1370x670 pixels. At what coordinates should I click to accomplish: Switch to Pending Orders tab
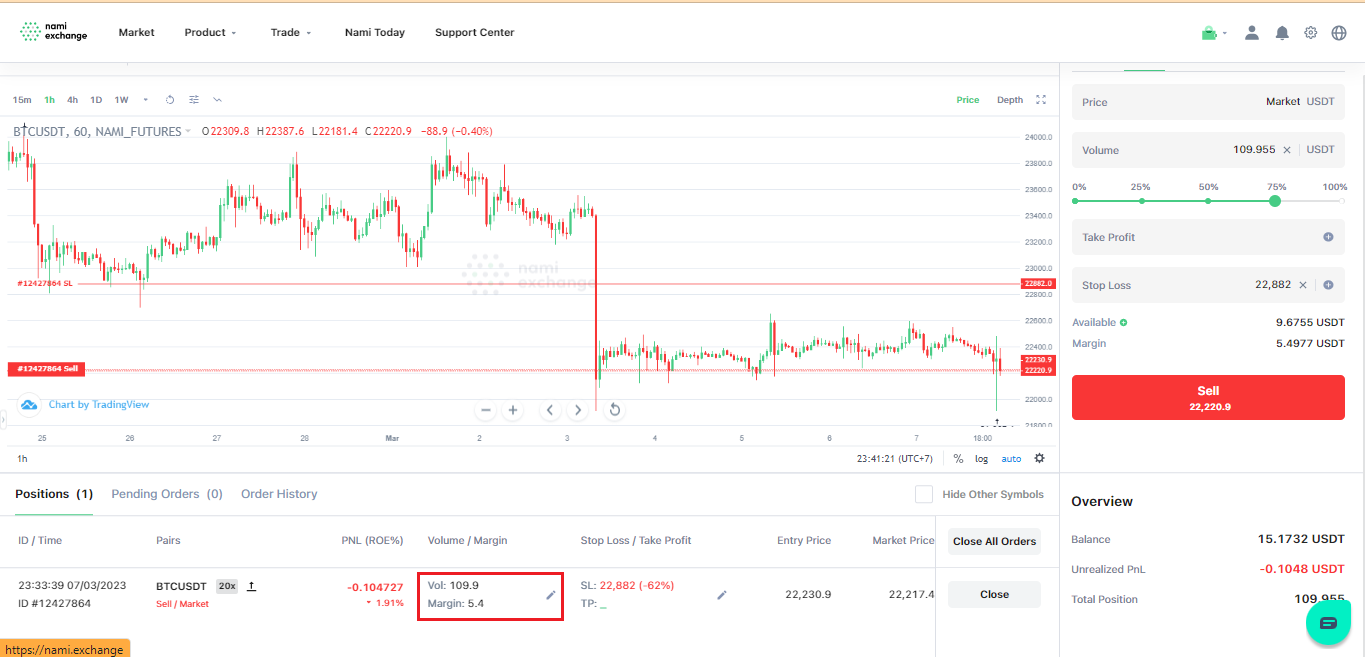click(x=167, y=494)
